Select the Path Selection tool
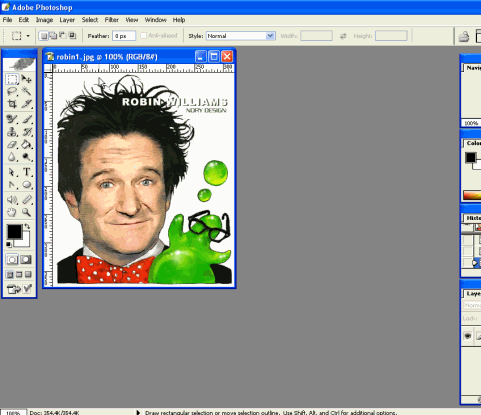Image resolution: width=481 pixels, height=415 pixels. click(x=12, y=172)
